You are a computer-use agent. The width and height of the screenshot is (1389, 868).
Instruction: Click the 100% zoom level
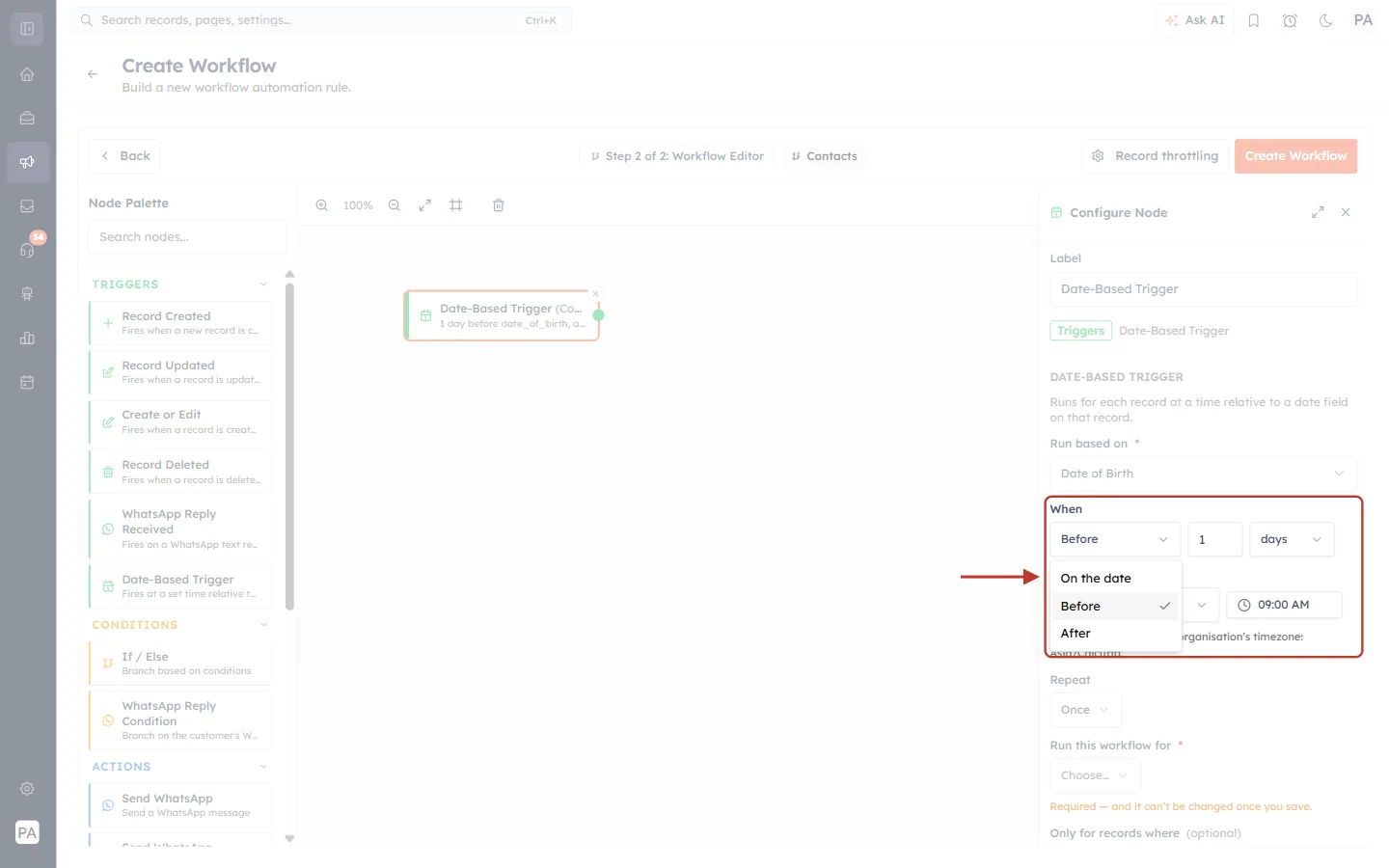coord(358,205)
